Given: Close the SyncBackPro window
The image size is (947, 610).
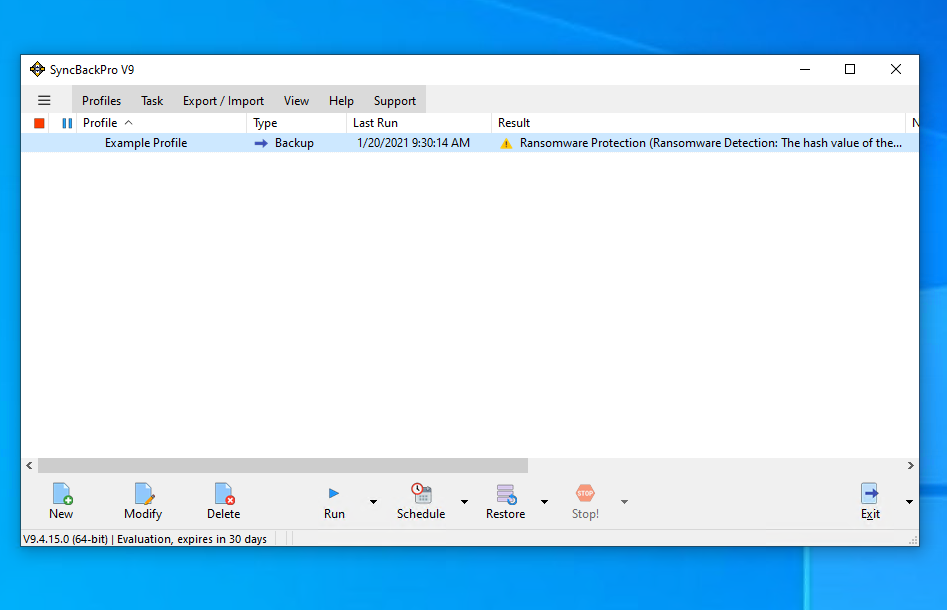Looking at the screenshot, I should (896, 69).
